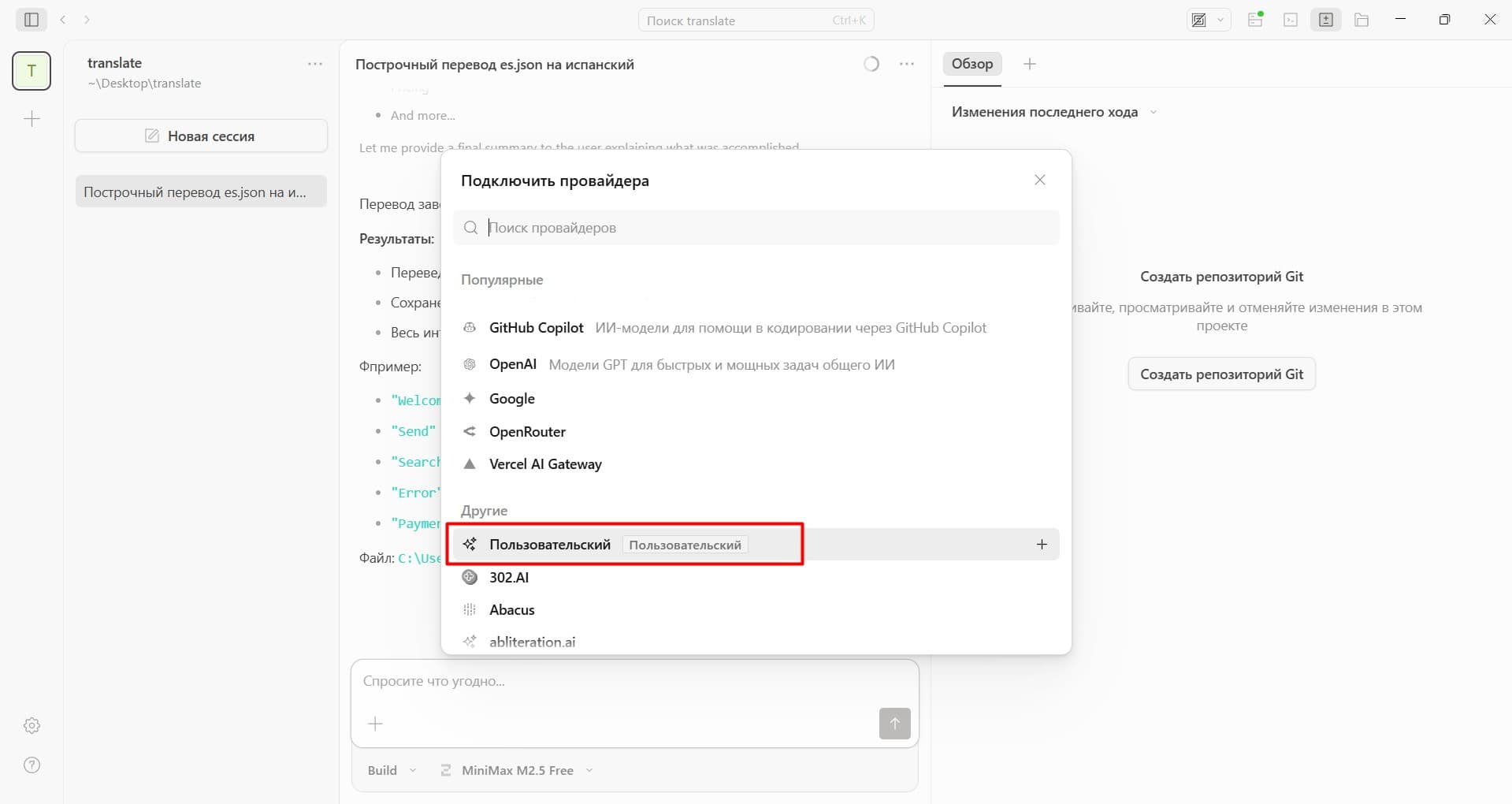1512x804 pixels.
Task: Select abliteration.ai provider
Action: 756,642
